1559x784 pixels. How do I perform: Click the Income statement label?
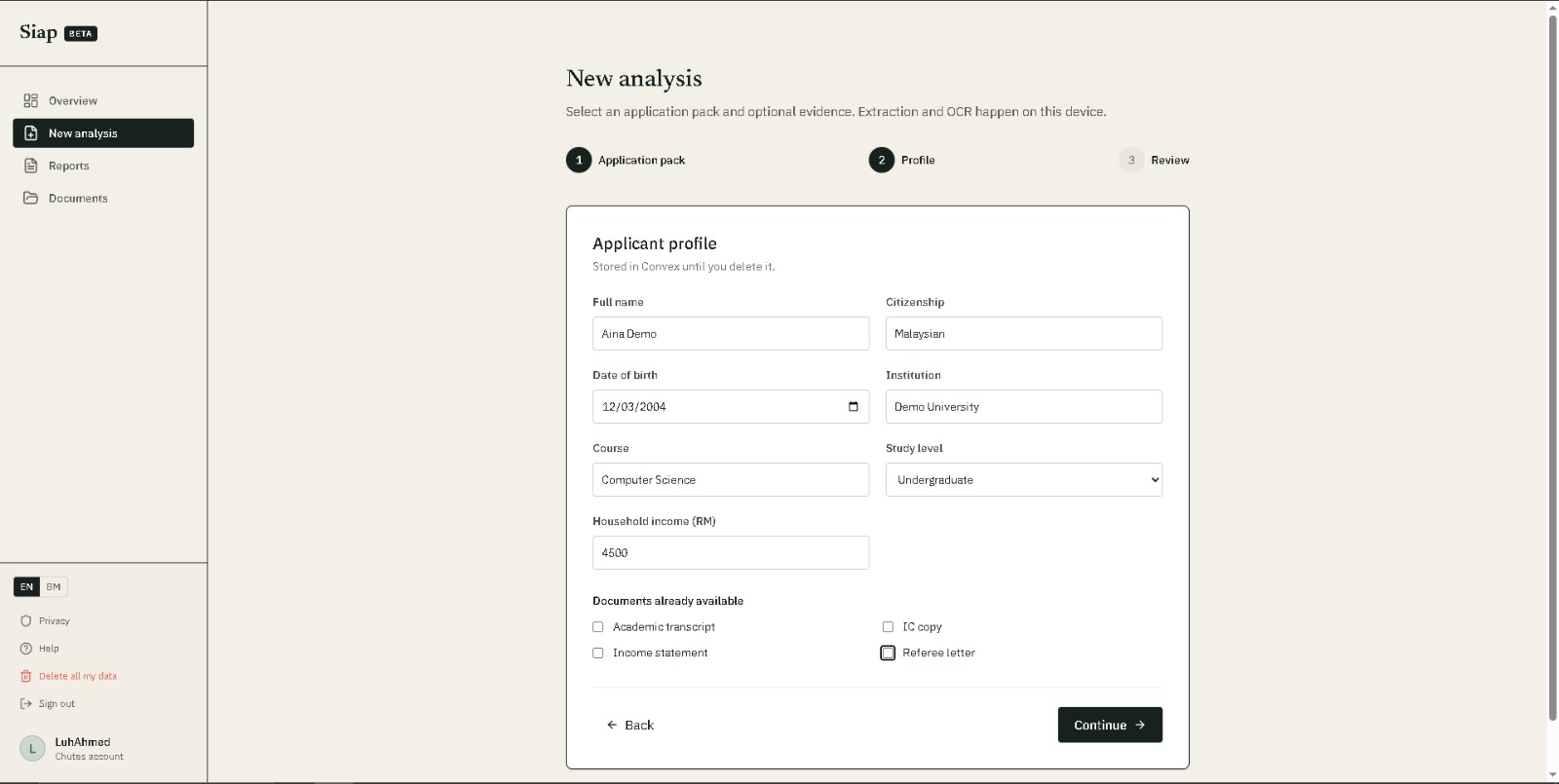click(x=660, y=653)
